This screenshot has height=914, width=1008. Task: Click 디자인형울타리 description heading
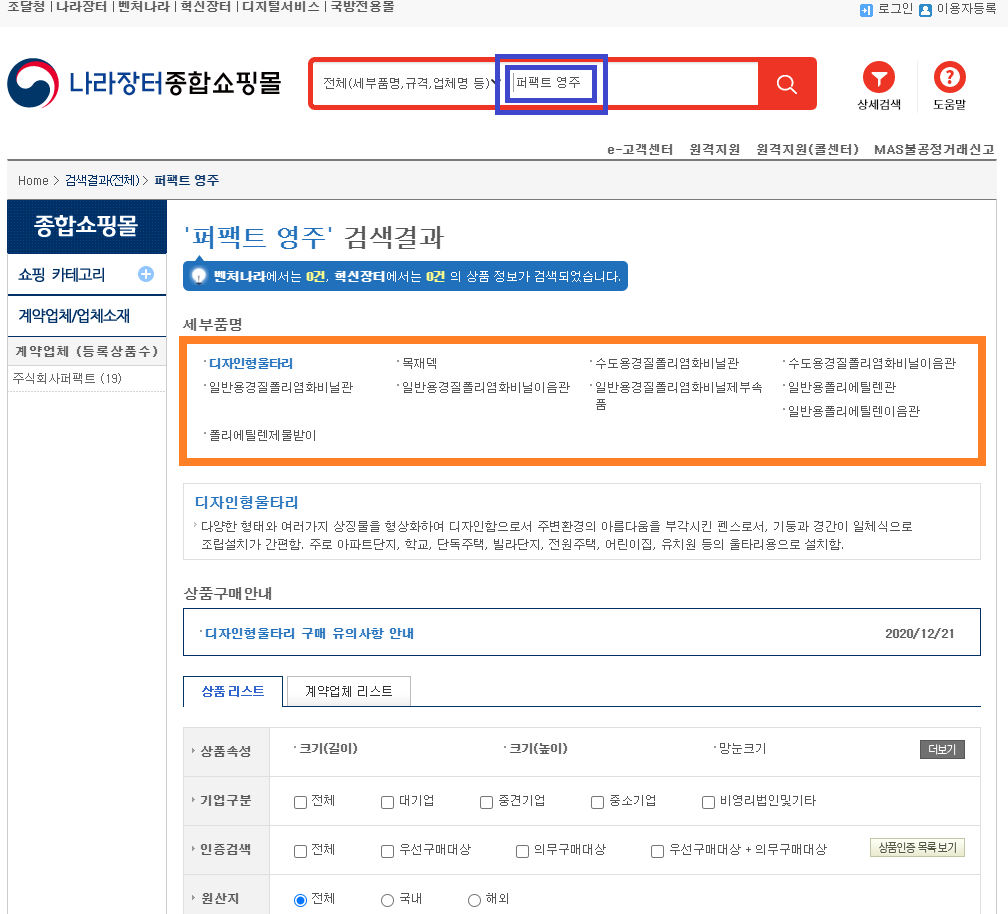(x=247, y=502)
